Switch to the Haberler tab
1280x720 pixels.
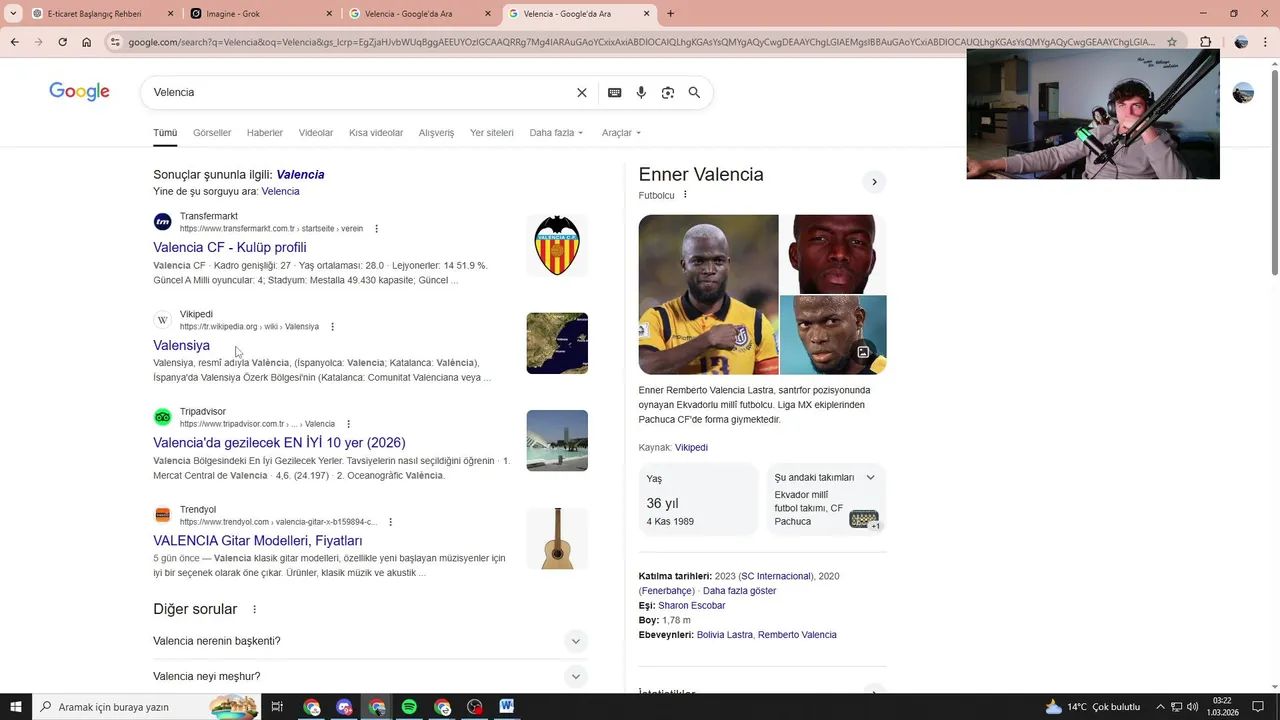pyautogui.click(x=265, y=133)
